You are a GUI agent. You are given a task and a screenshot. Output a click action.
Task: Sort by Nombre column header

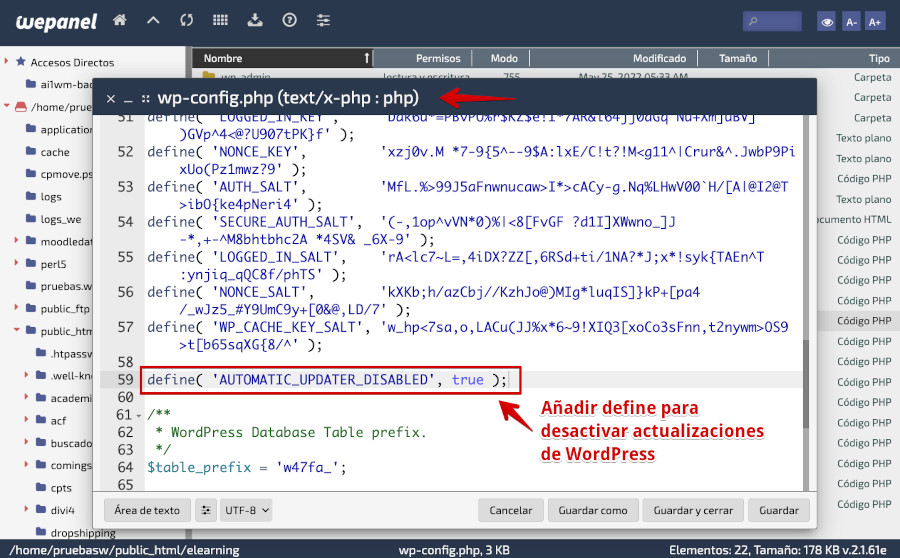[x=282, y=58]
